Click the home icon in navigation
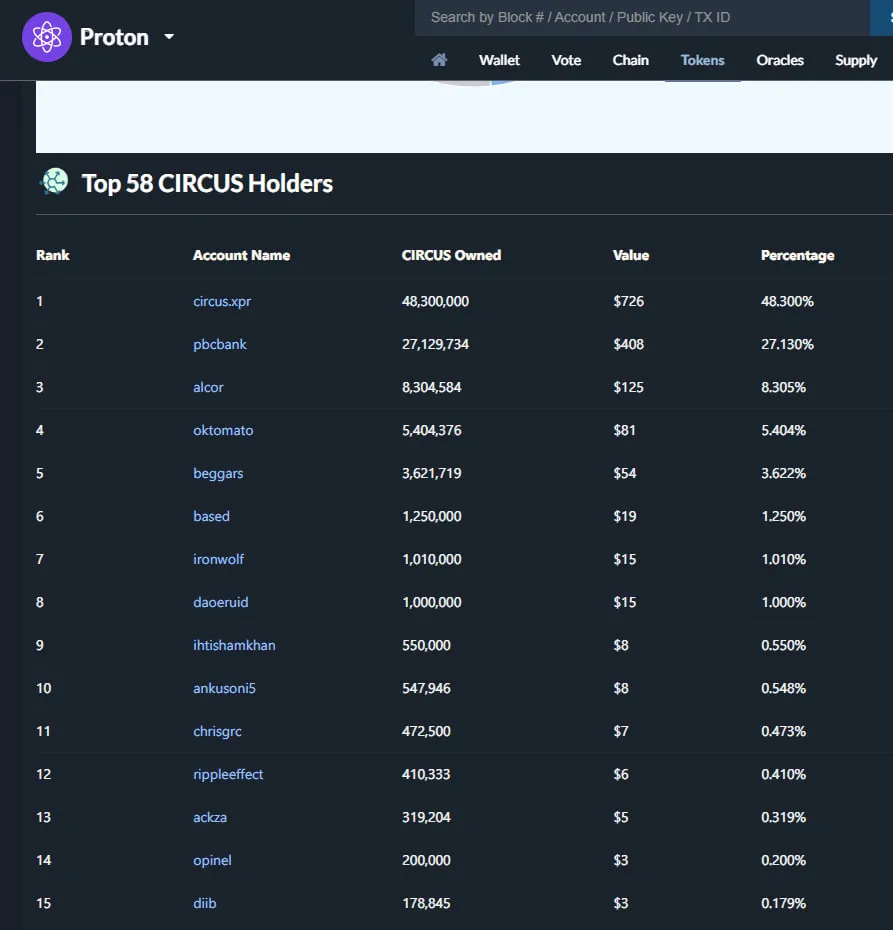893x930 pixels. (439, 60)
